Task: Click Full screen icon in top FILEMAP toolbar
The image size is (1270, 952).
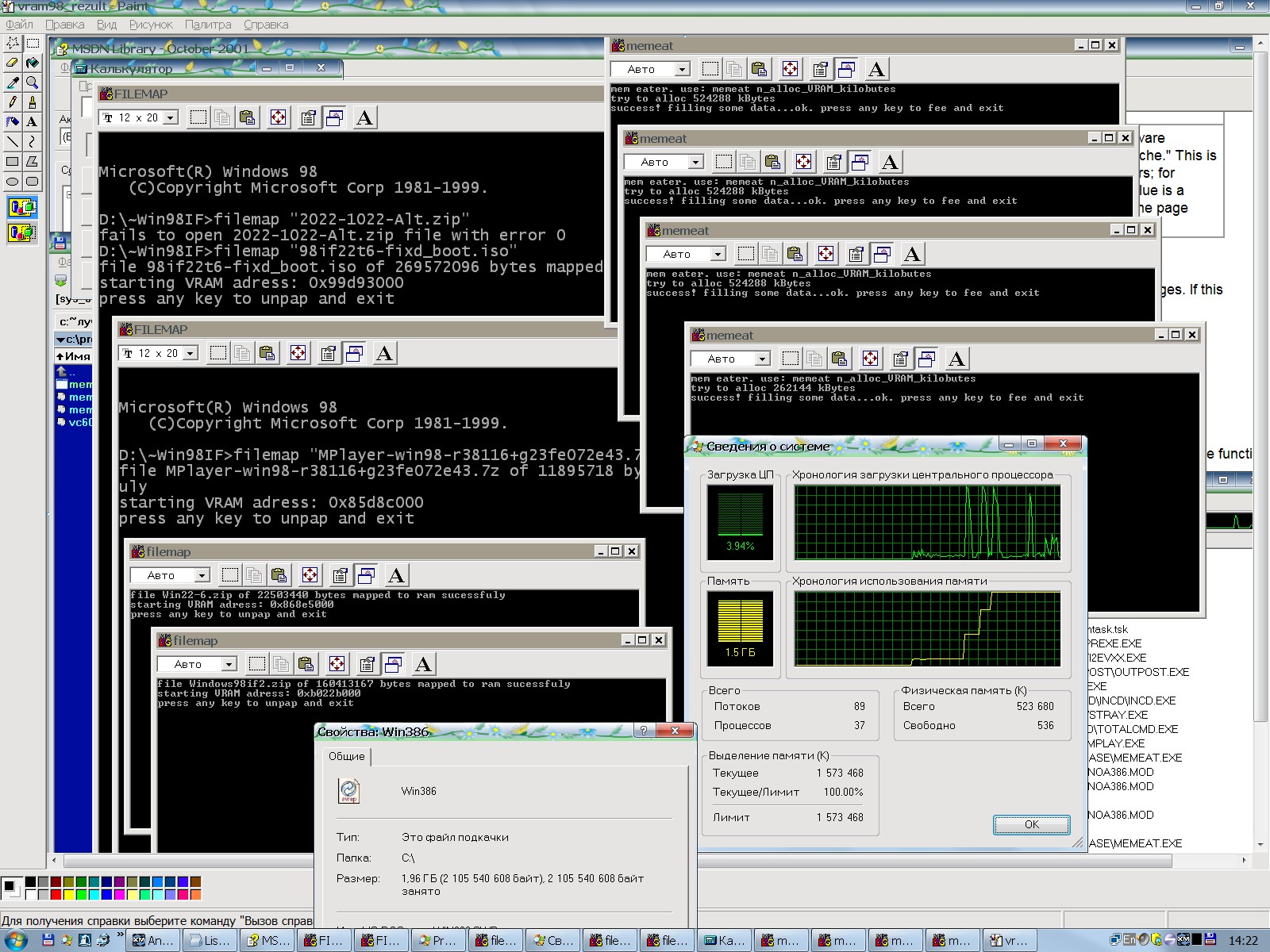Action: tap(278, 117)
